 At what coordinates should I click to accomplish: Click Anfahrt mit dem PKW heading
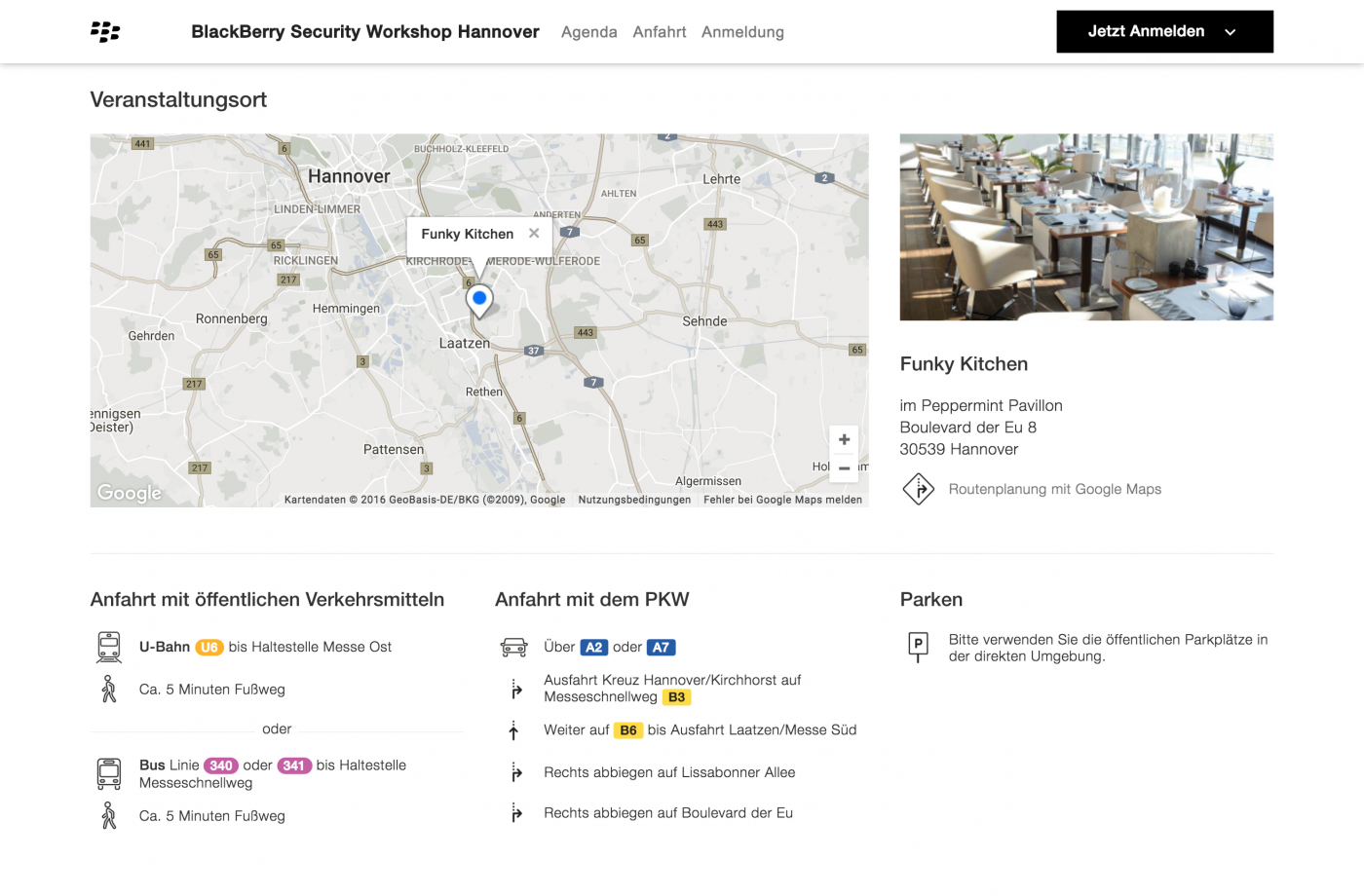592,600
